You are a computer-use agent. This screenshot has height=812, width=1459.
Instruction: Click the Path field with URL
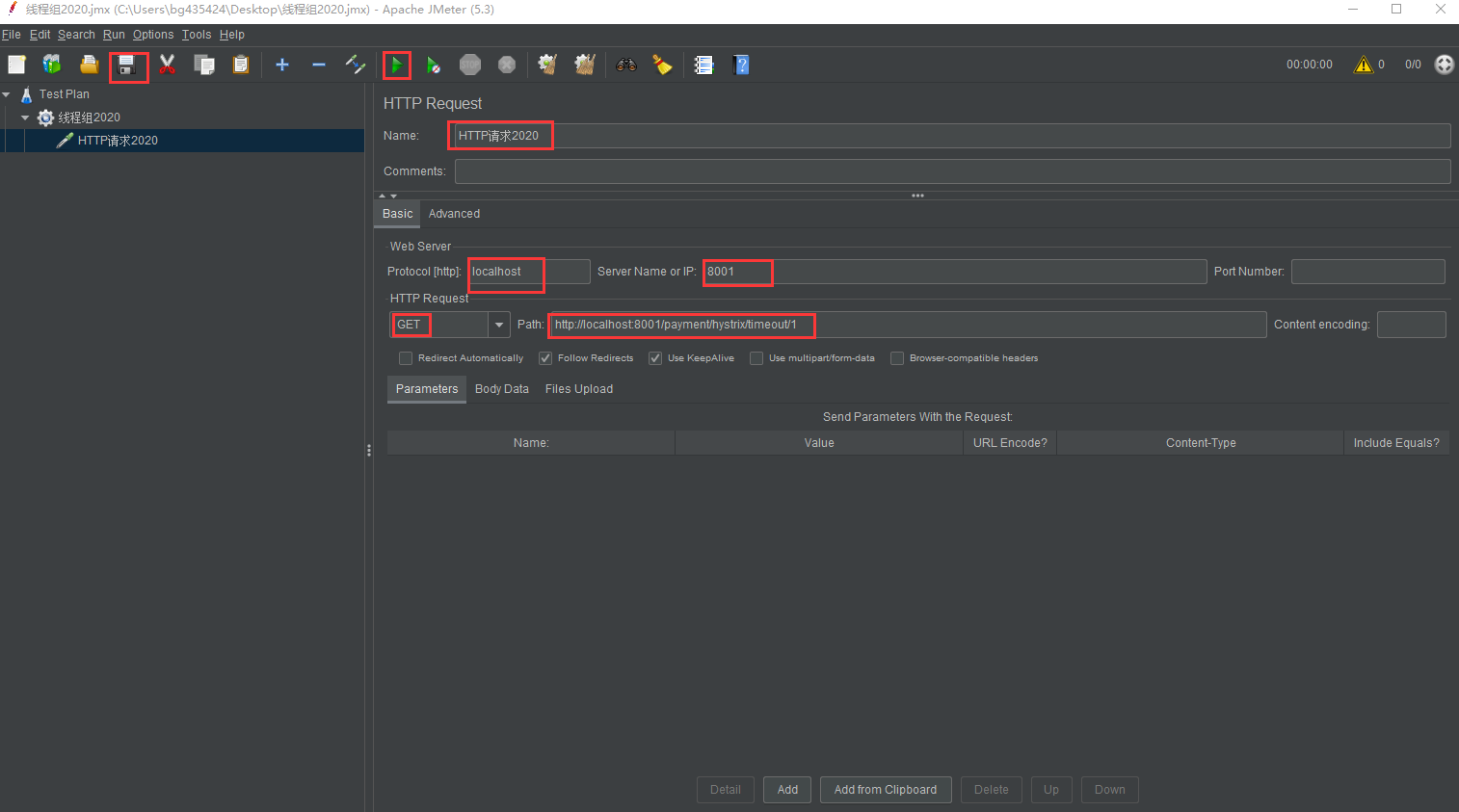[x=908, y=325]
